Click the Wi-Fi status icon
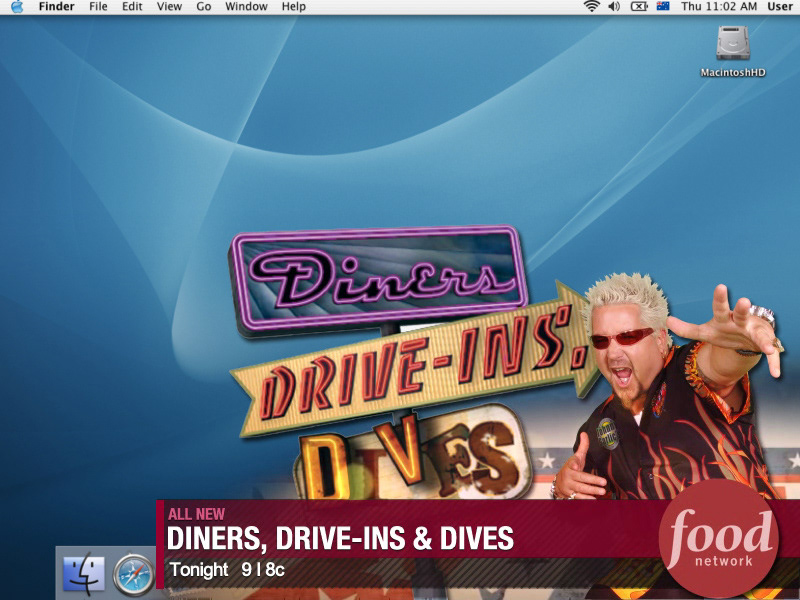The height and width of the screenshot is (600, 800). coord(591,7)
